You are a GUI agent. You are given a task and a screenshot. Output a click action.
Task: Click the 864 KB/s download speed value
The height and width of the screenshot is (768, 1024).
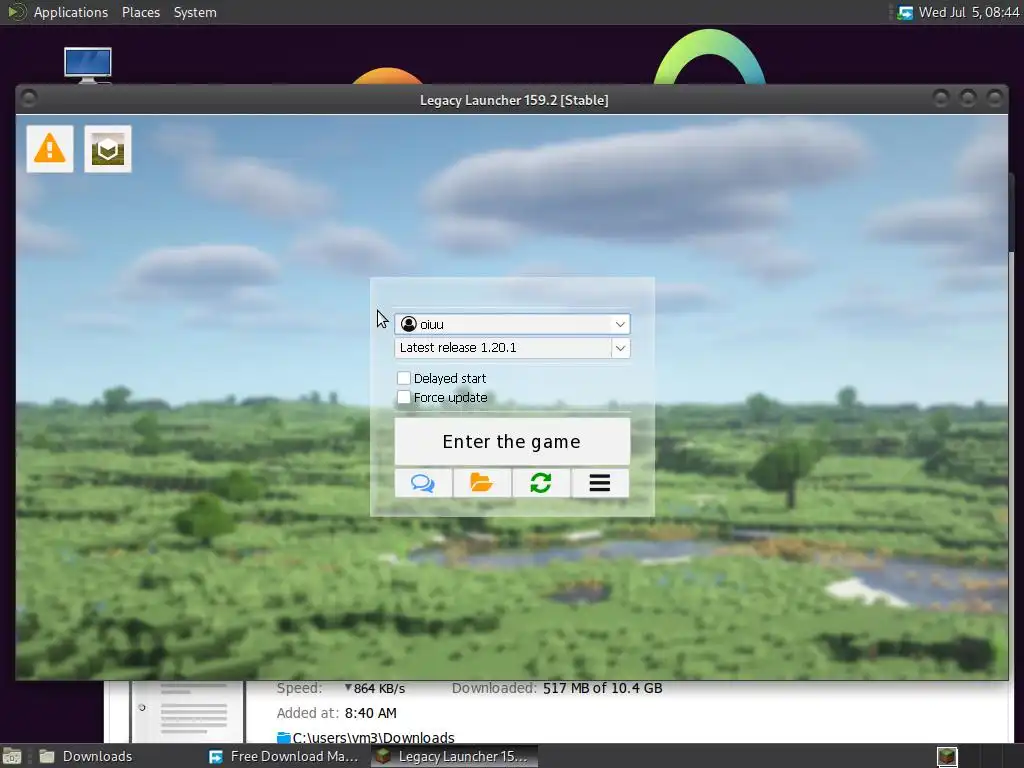(379, 688)
